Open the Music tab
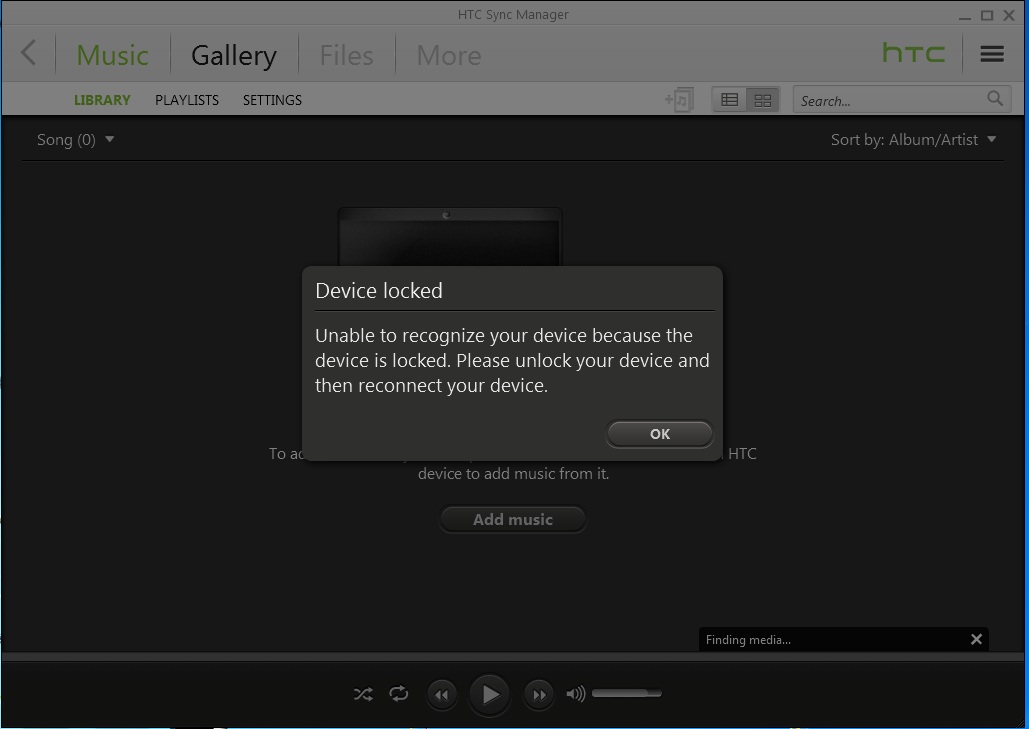 [x=112, y=55]
